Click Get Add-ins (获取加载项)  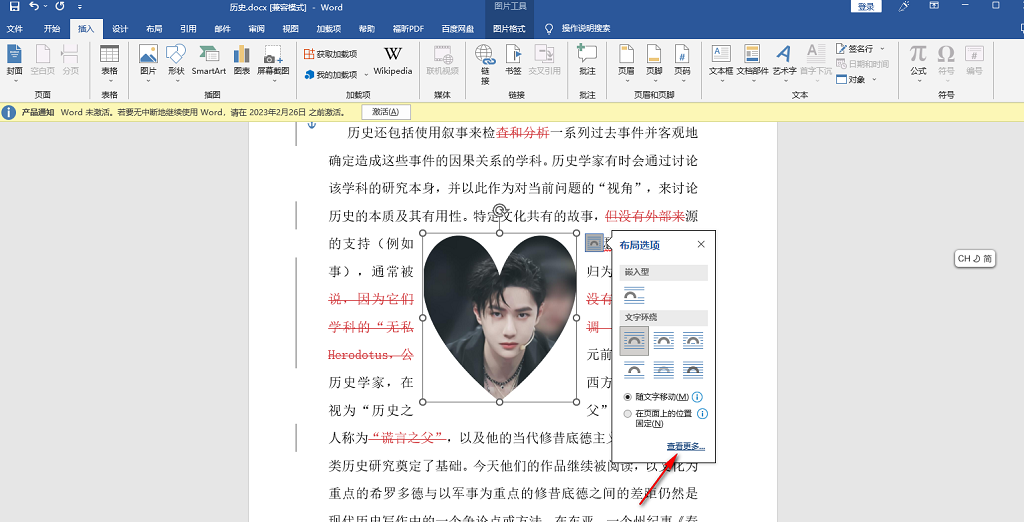tap(330, 54)
